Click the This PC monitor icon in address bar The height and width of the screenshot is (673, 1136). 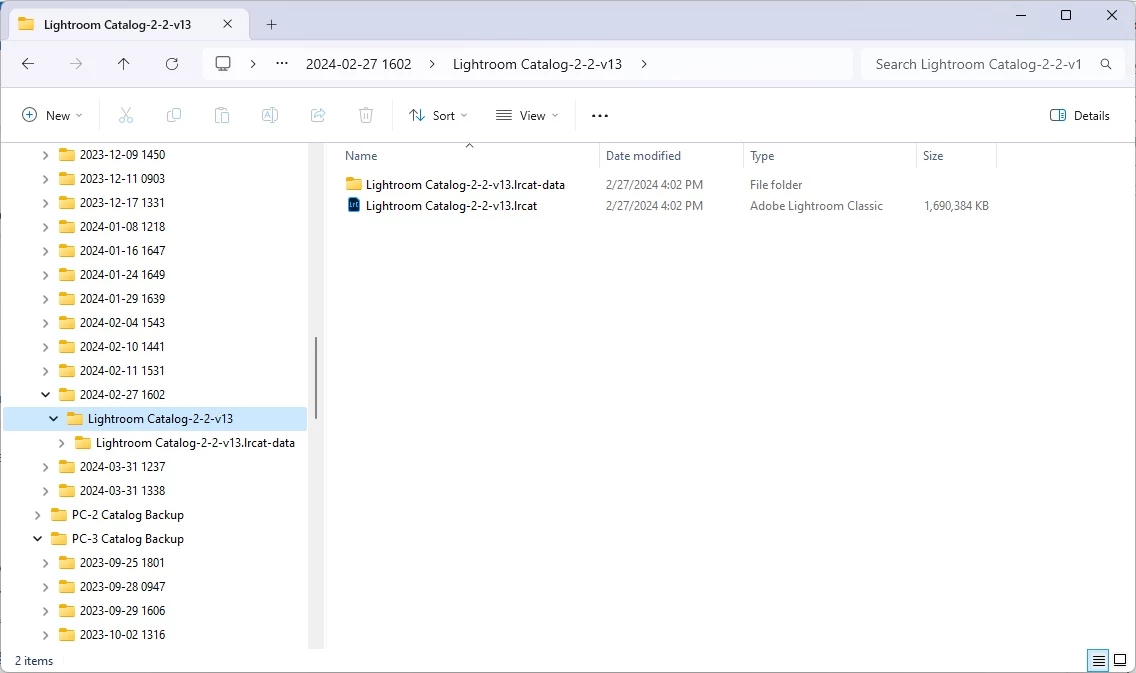click(223, 64)
